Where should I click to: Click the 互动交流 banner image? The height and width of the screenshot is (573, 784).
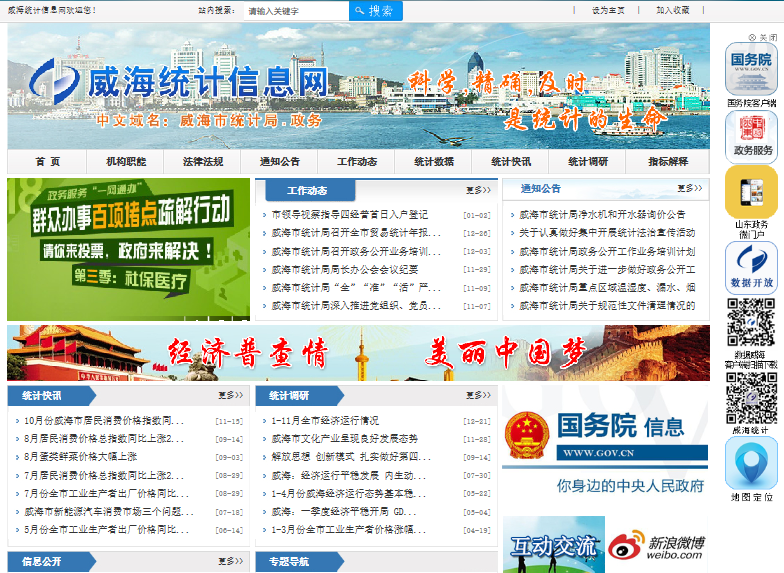(x=553, y=545)
